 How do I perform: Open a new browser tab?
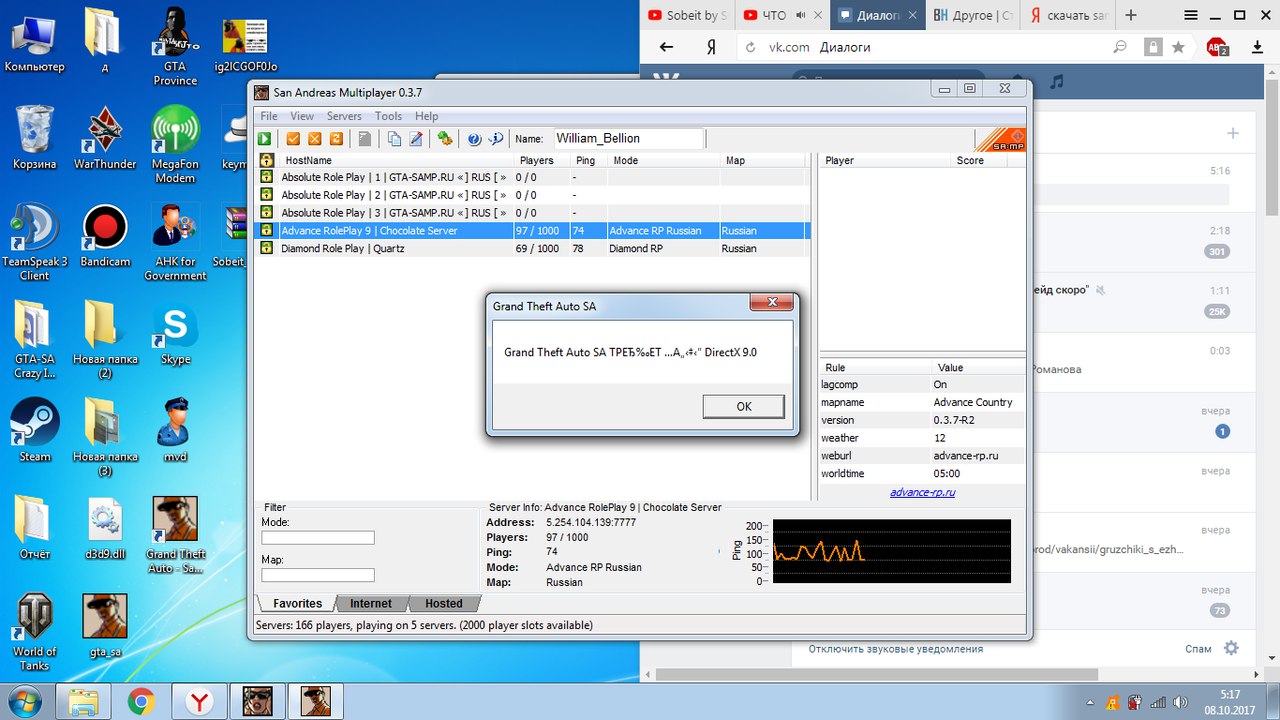click(1131, 15)
